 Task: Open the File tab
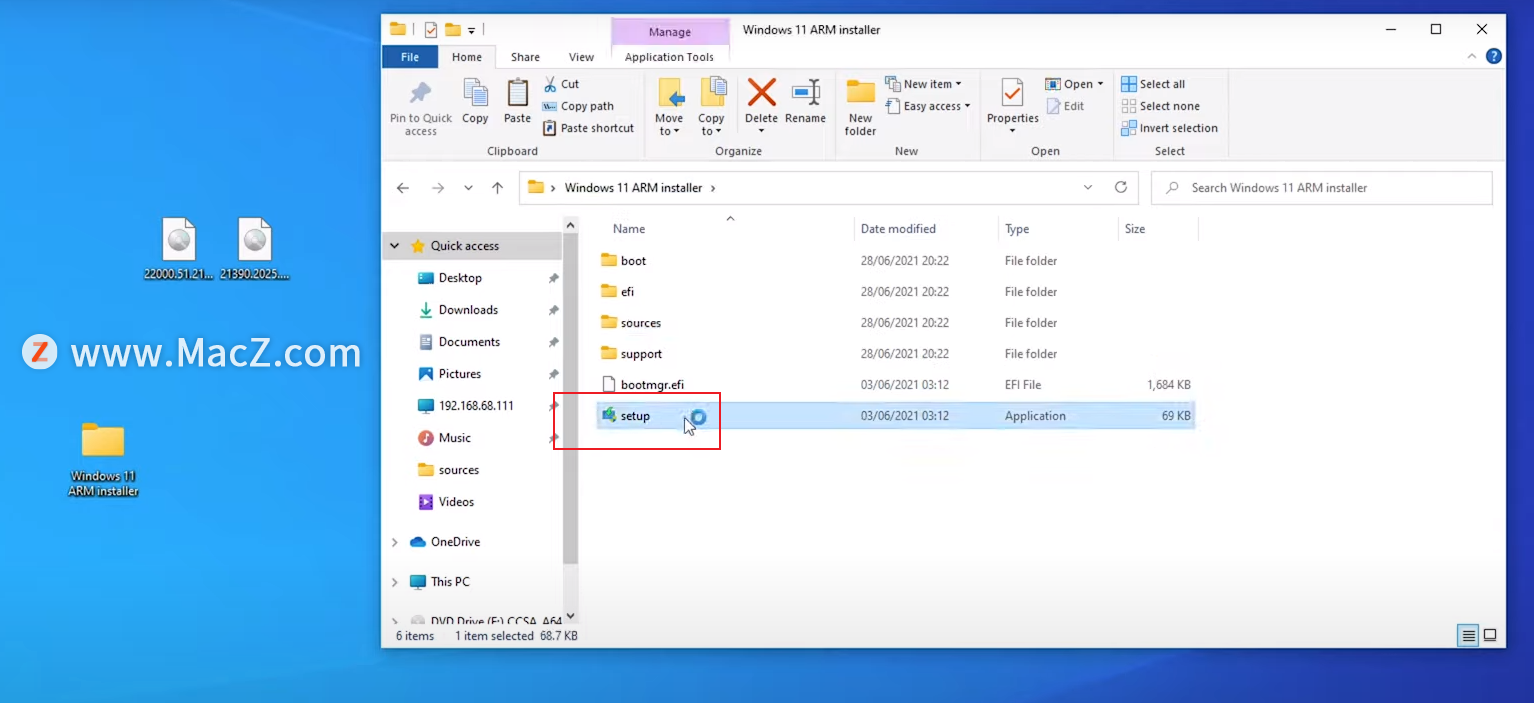[x=410, y=57]
